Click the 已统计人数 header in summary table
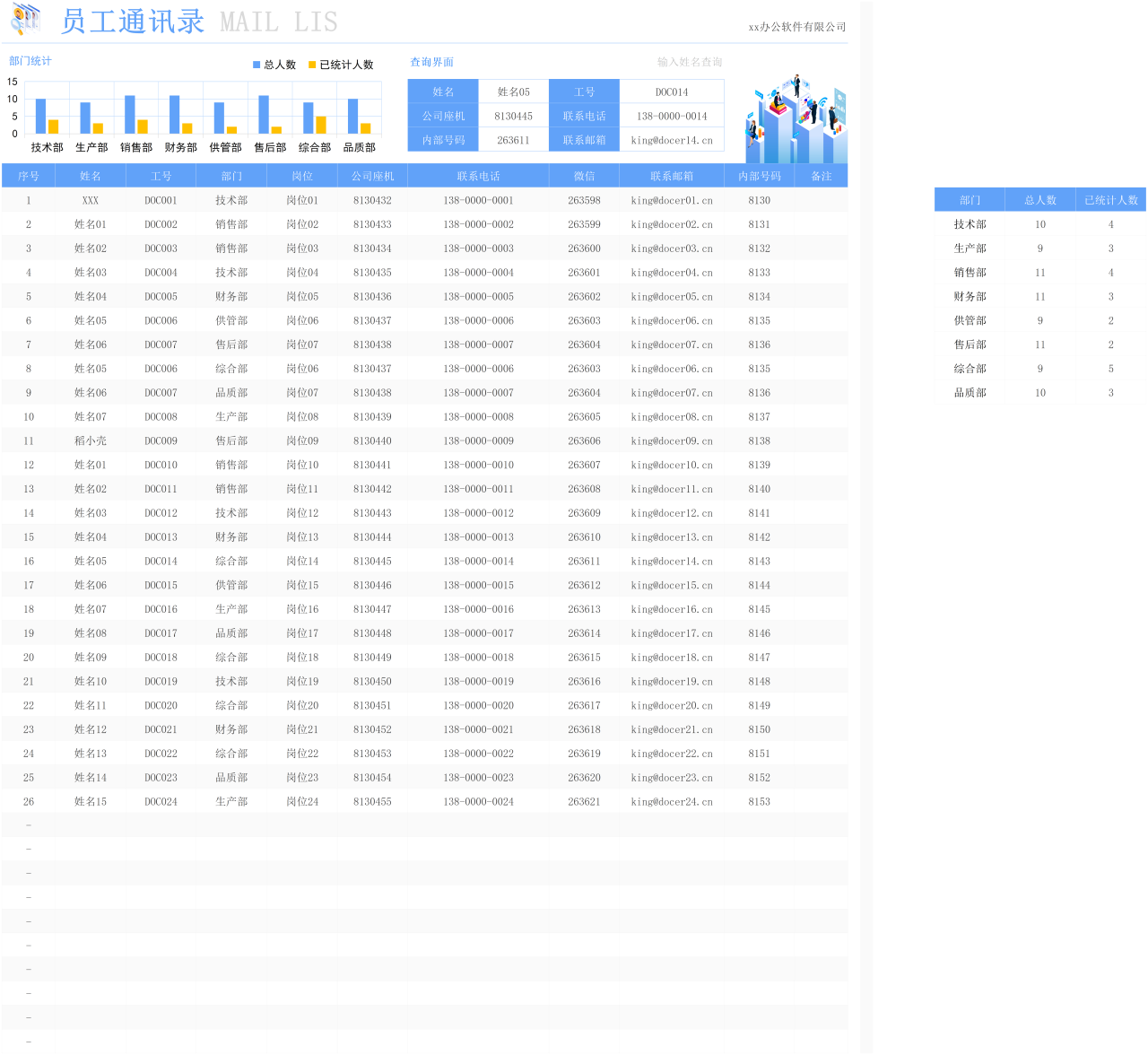This screenshot has height=1055, width=1148. [1110, 200]
